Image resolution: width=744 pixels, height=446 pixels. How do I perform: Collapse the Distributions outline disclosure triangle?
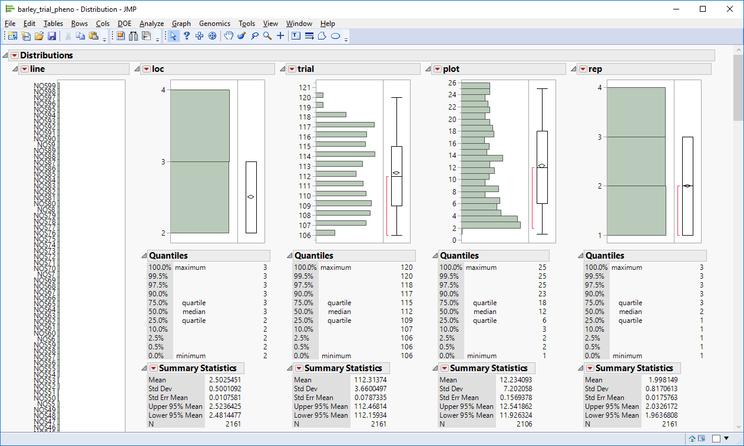tap(5, 56)
